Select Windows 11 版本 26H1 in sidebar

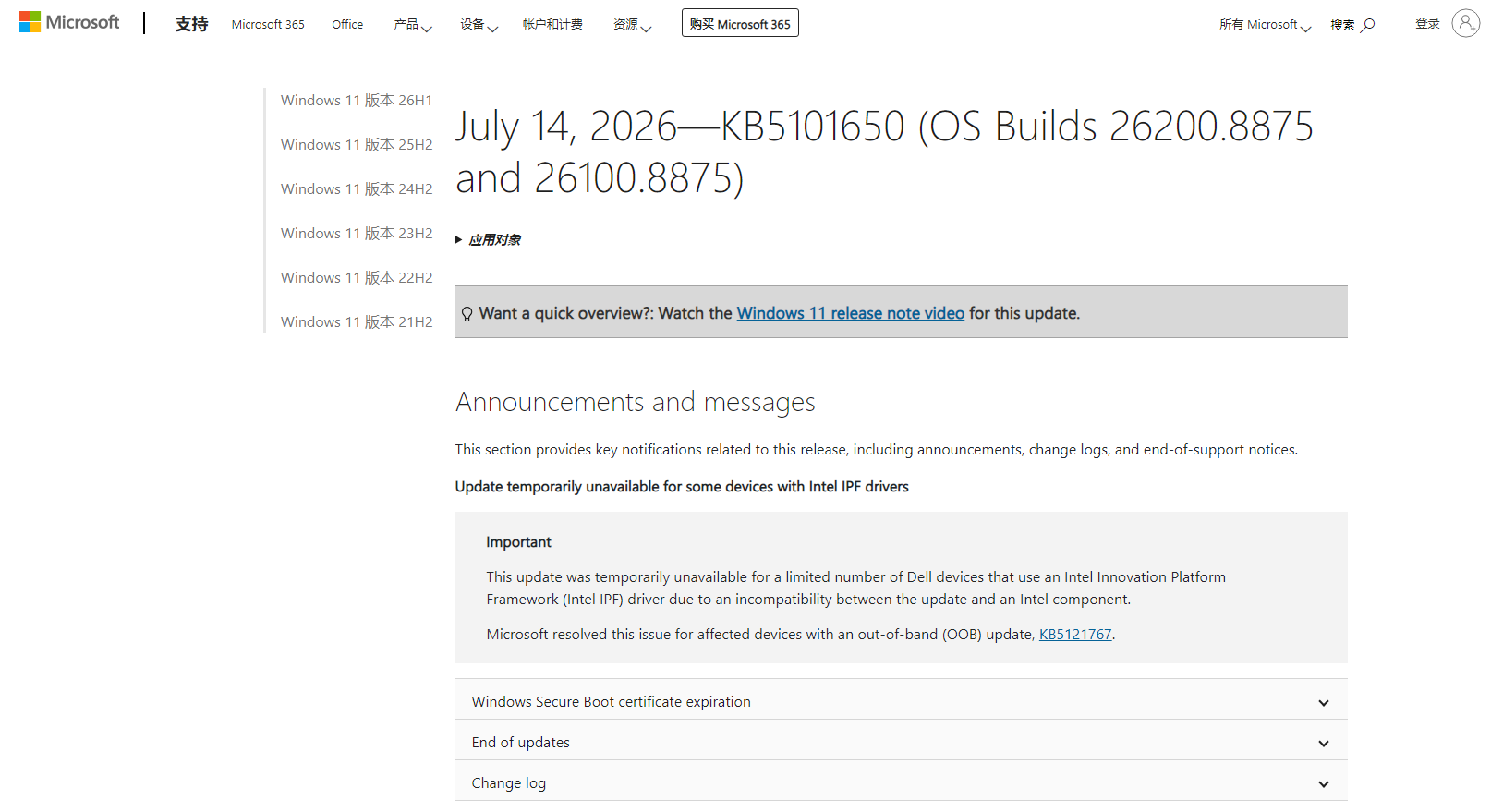pos(357,101)
